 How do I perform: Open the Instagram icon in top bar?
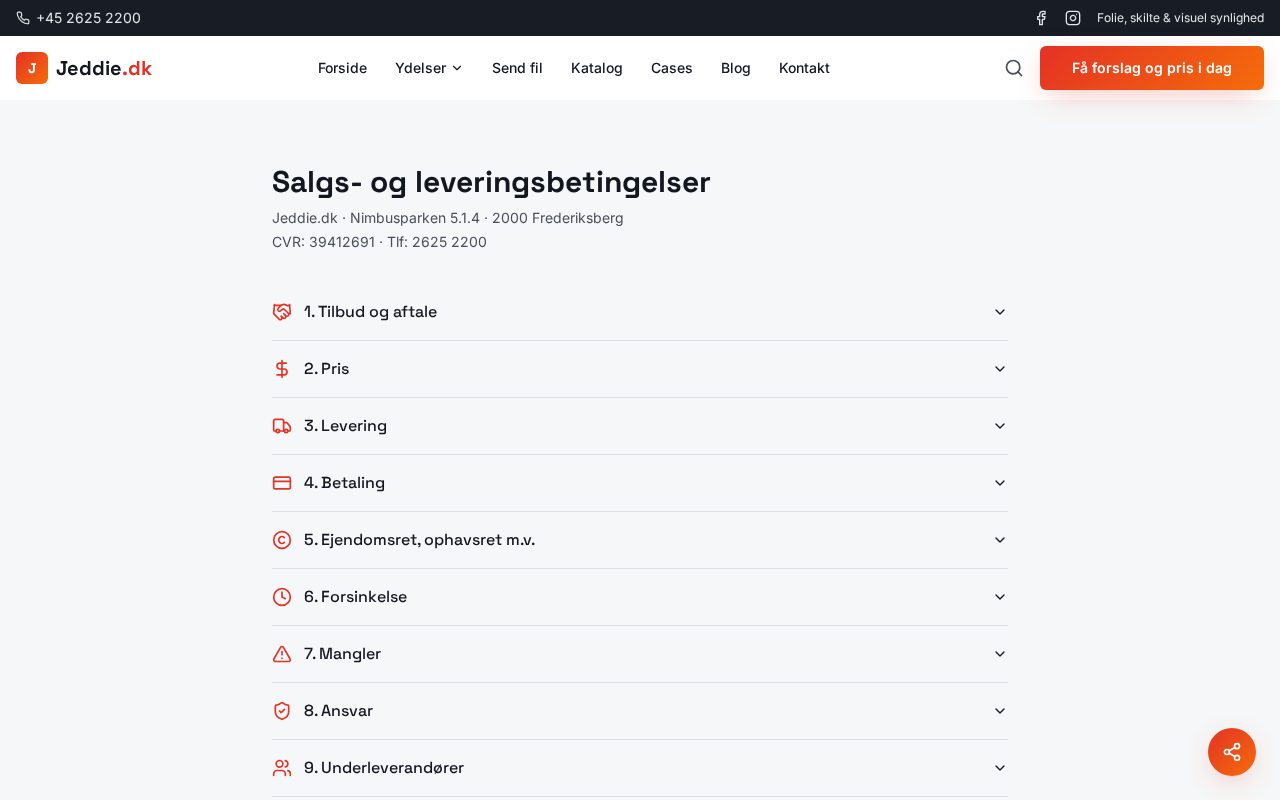pos(1073,18)
